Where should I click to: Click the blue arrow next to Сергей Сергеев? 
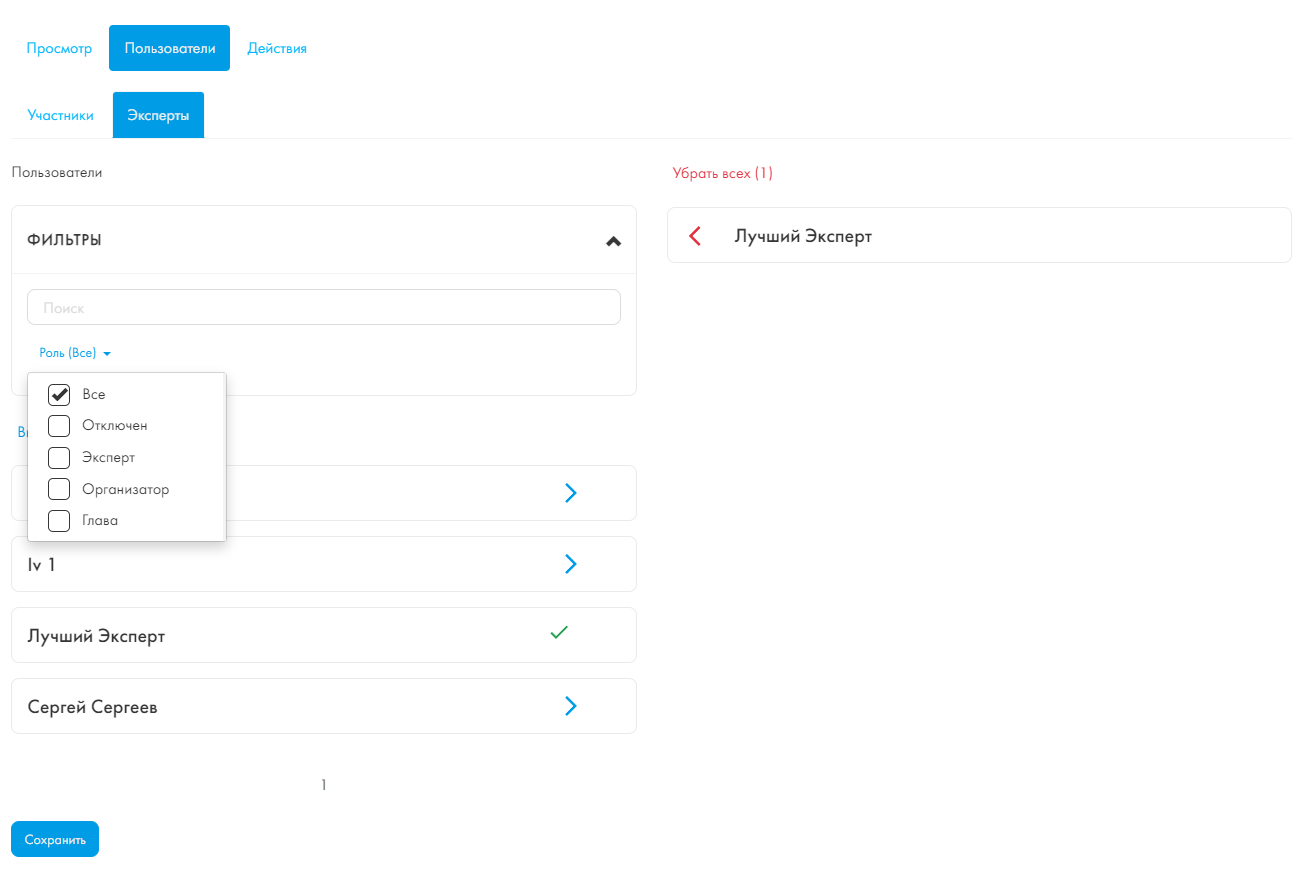point(571,706)
